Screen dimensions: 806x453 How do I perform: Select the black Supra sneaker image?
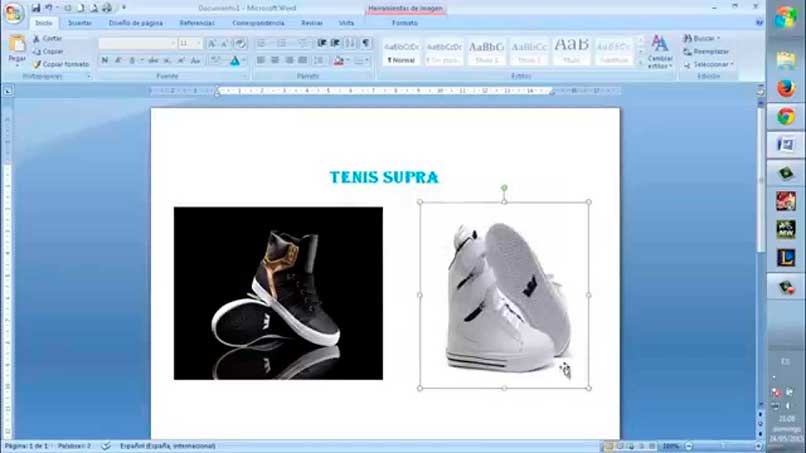coord(278,293)
